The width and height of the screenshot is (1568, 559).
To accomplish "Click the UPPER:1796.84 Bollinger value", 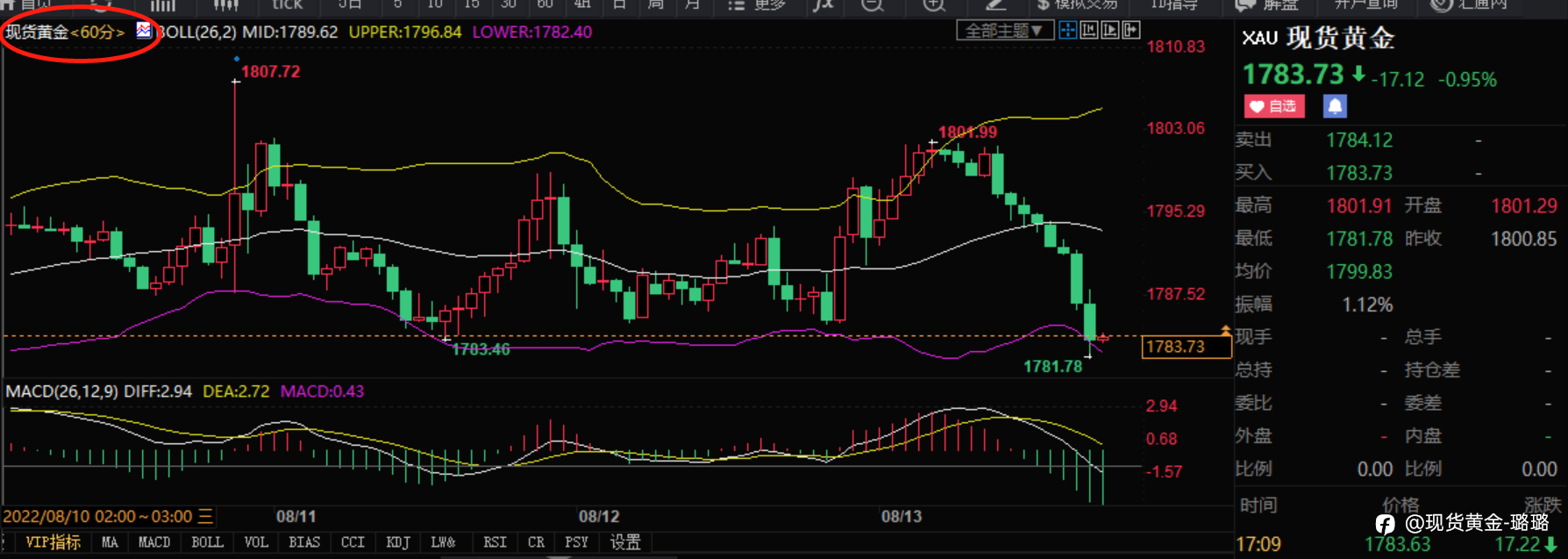I will click(405, 32).
